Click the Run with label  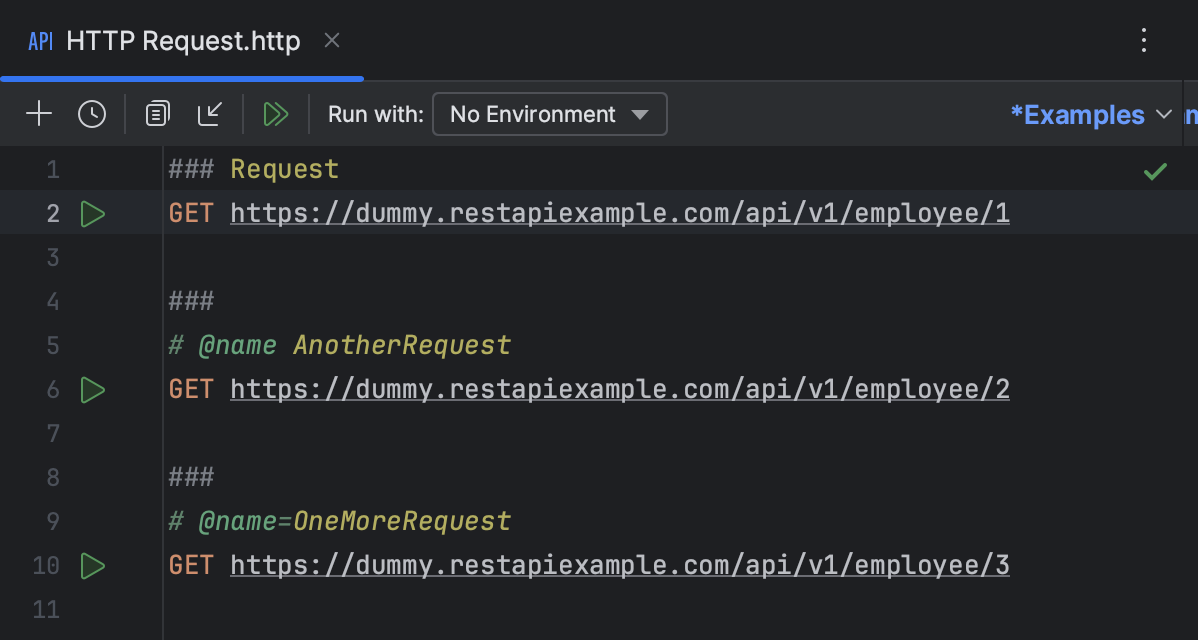coord(375,113)
